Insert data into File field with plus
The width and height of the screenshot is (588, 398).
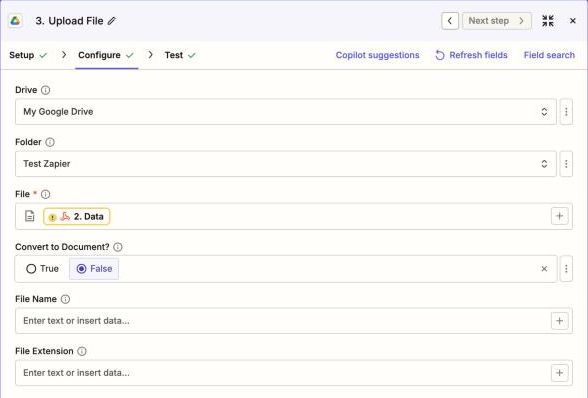560,216
